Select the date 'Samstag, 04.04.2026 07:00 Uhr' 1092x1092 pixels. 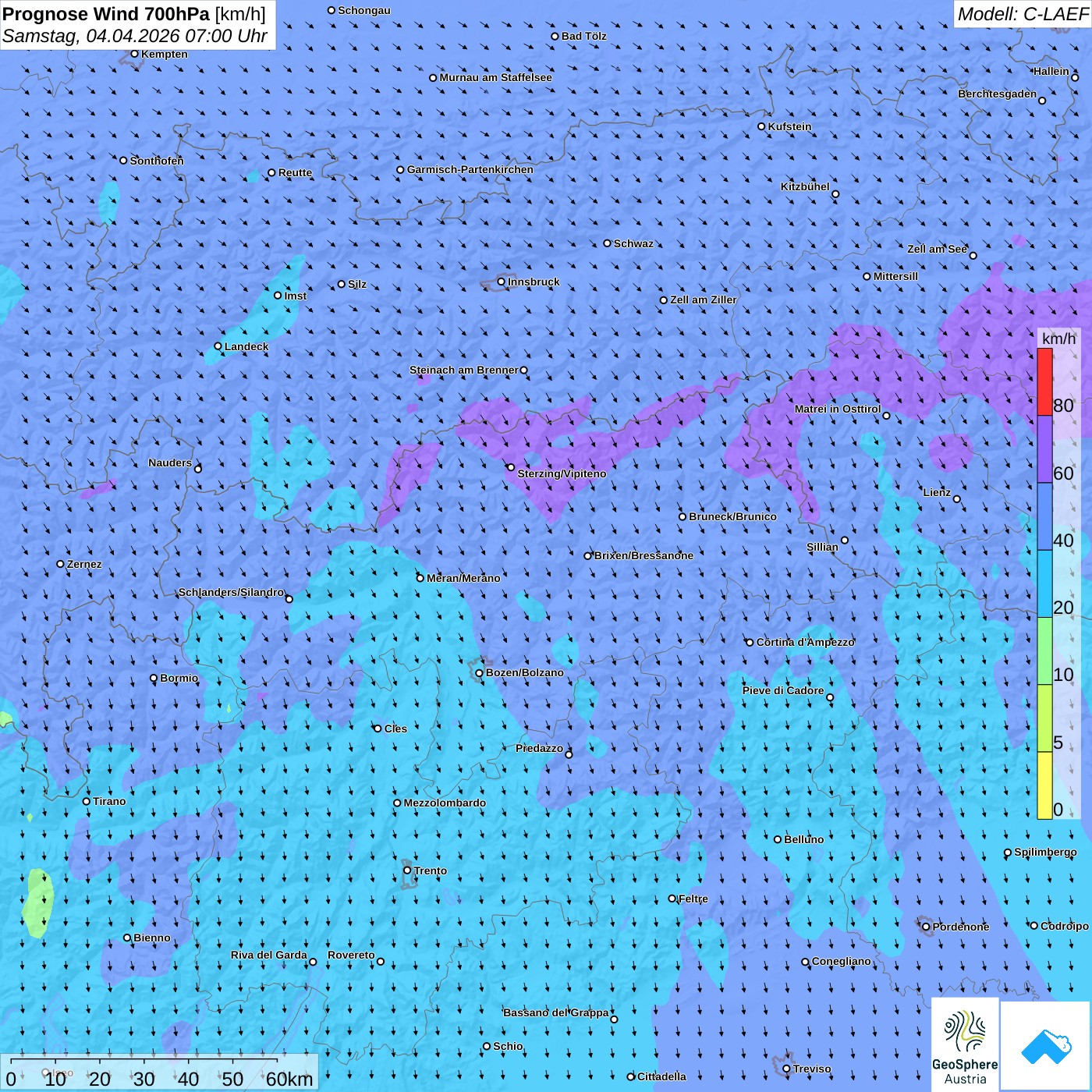[x=135, y=36]
